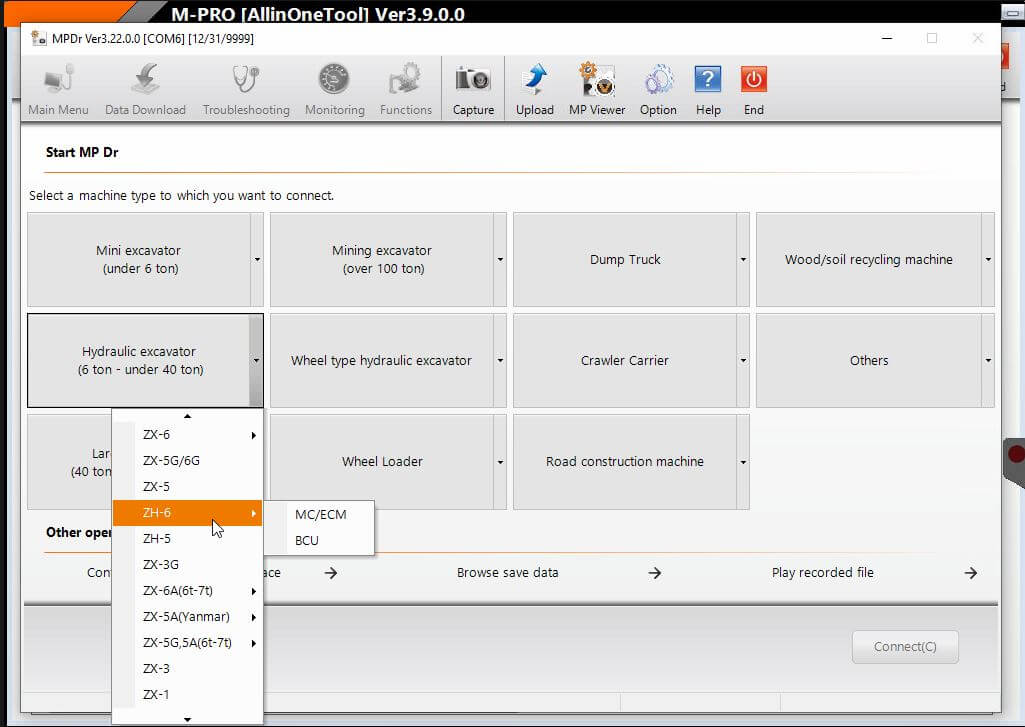Click Play recorded file link
This screenshot has width=1025, height=727.
point(822,573)
